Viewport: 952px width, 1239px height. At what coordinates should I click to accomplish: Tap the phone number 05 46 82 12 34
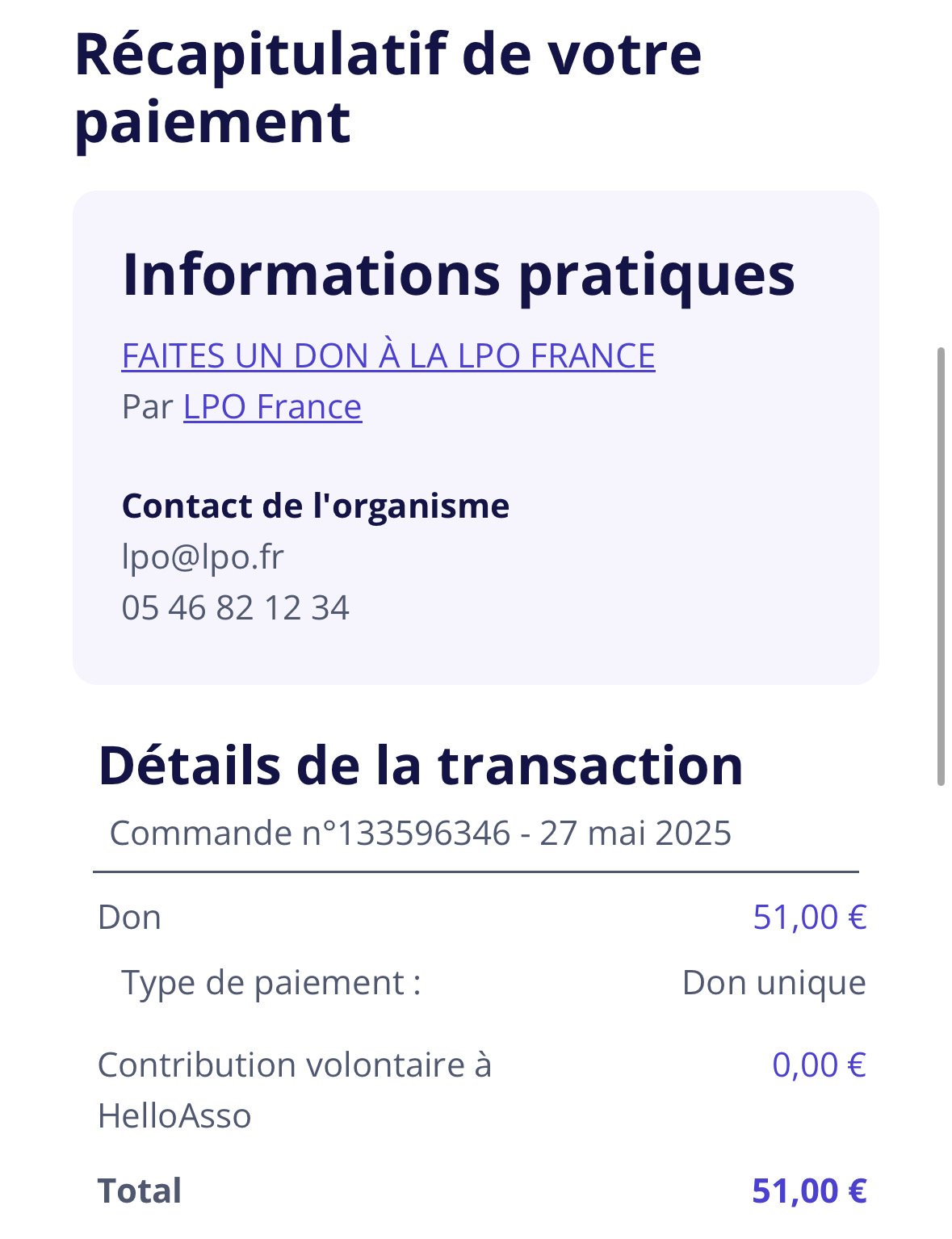[235, 607]
